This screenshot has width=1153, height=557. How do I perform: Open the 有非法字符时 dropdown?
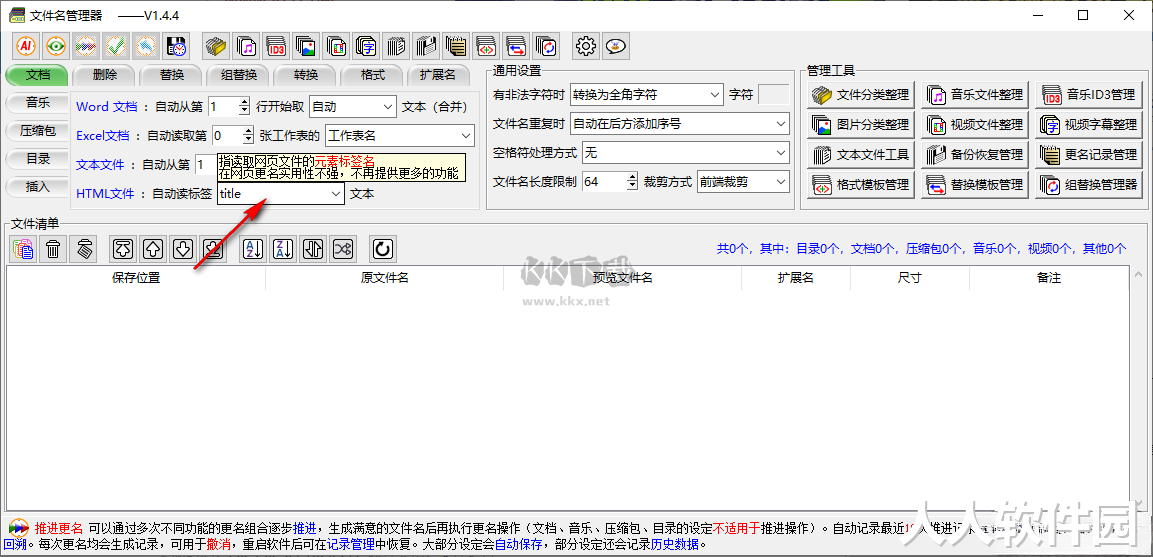(647, 94)
